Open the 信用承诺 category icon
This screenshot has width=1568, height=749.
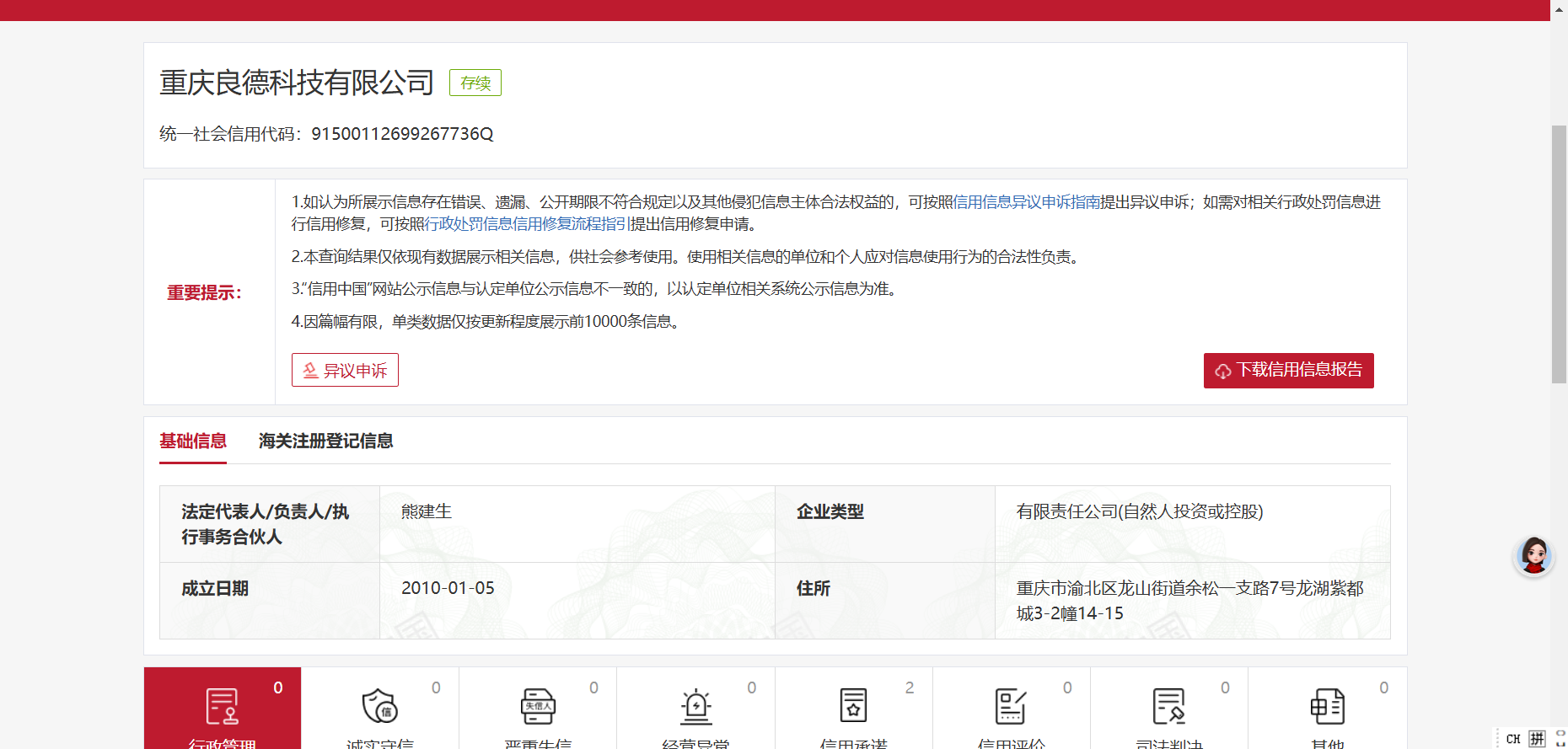pos(853,706)
